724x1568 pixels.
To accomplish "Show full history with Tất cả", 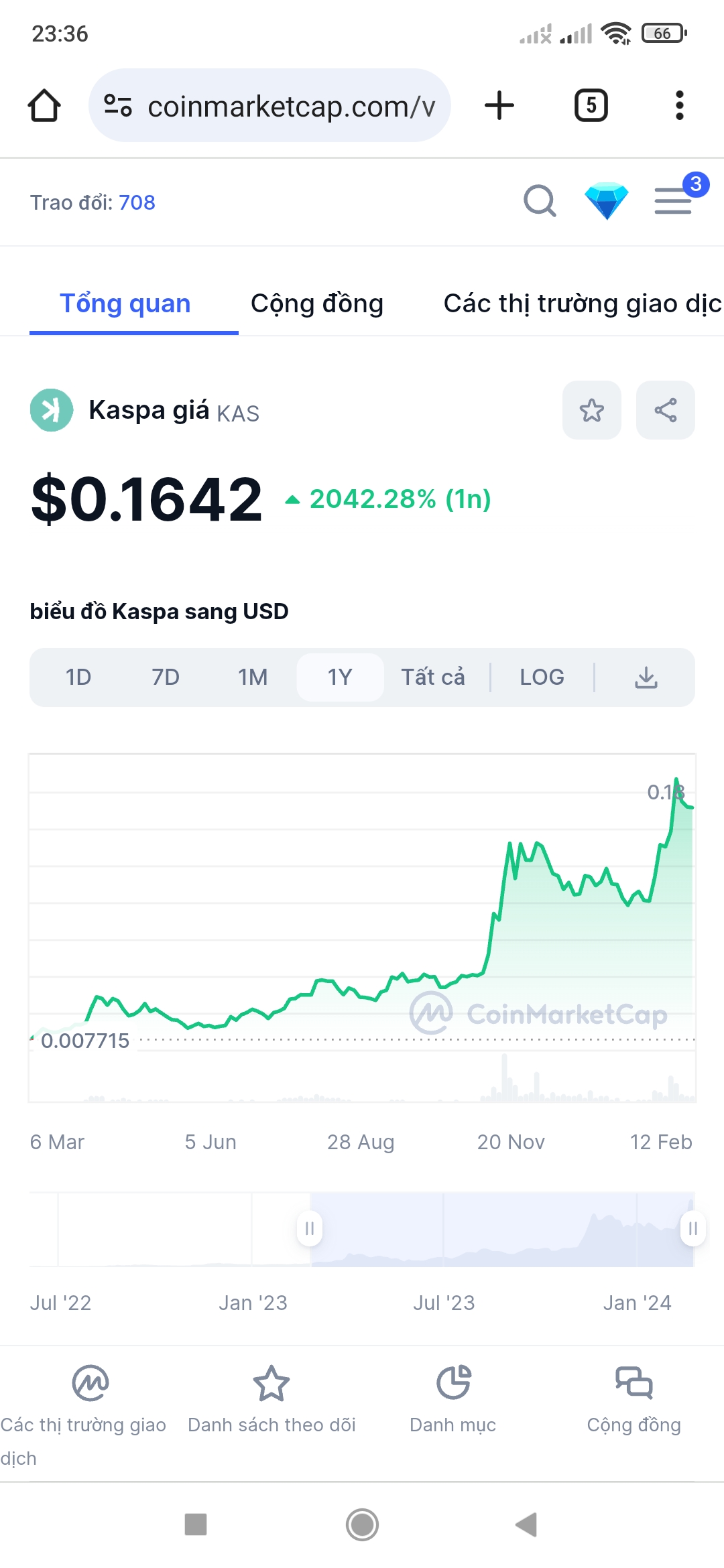I will (432, 677).
